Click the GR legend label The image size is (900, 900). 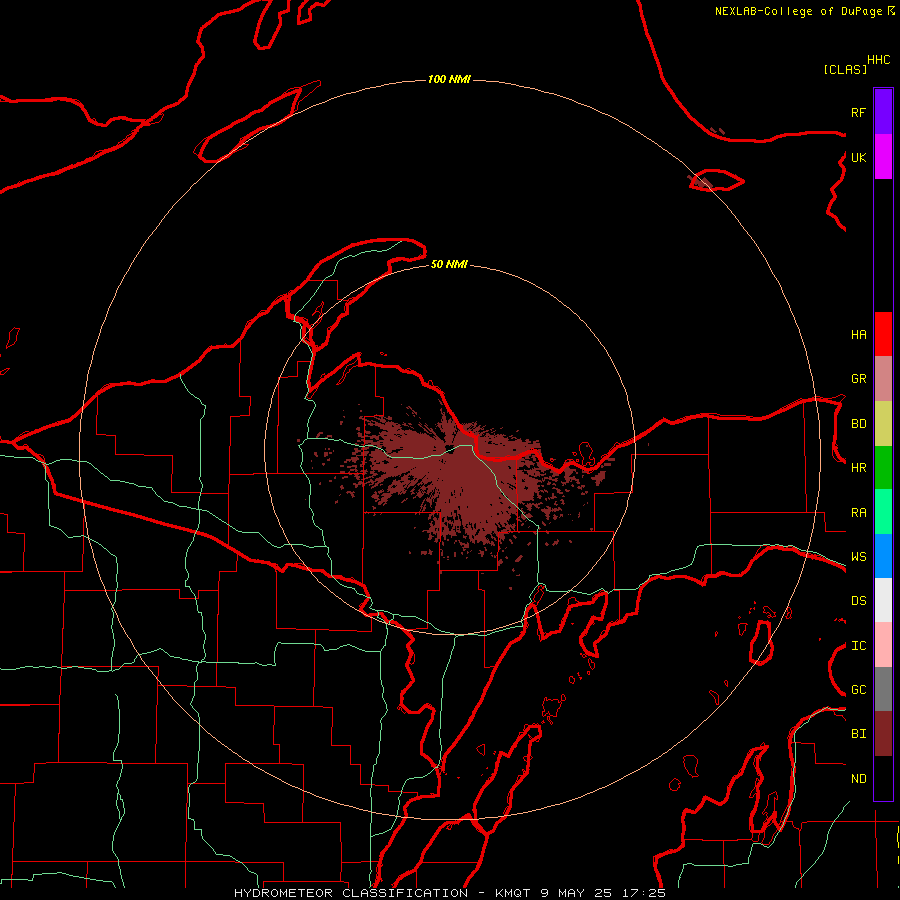[859, 379]
